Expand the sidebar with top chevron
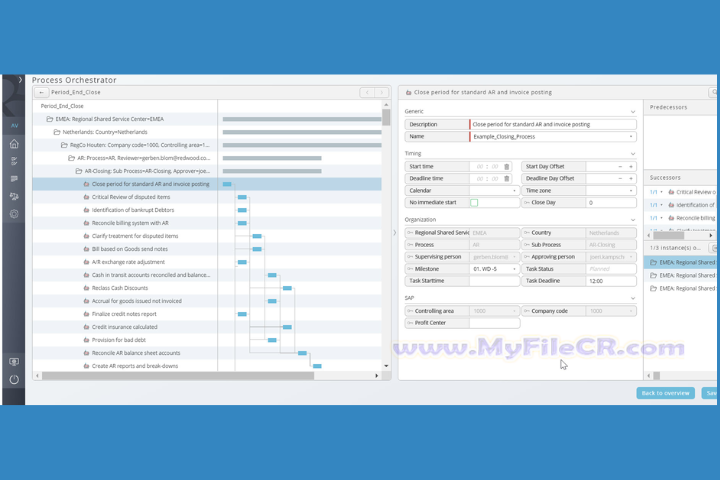 coord(20,80)
